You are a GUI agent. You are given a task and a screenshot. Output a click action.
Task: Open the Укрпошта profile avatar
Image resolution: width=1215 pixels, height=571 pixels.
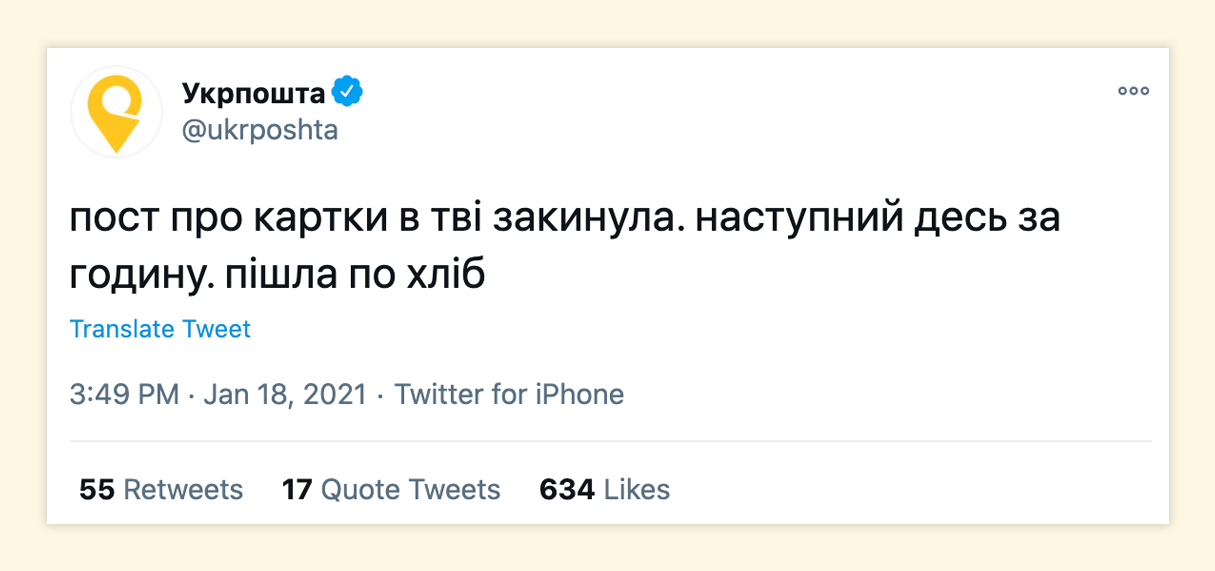coord(116,112)
